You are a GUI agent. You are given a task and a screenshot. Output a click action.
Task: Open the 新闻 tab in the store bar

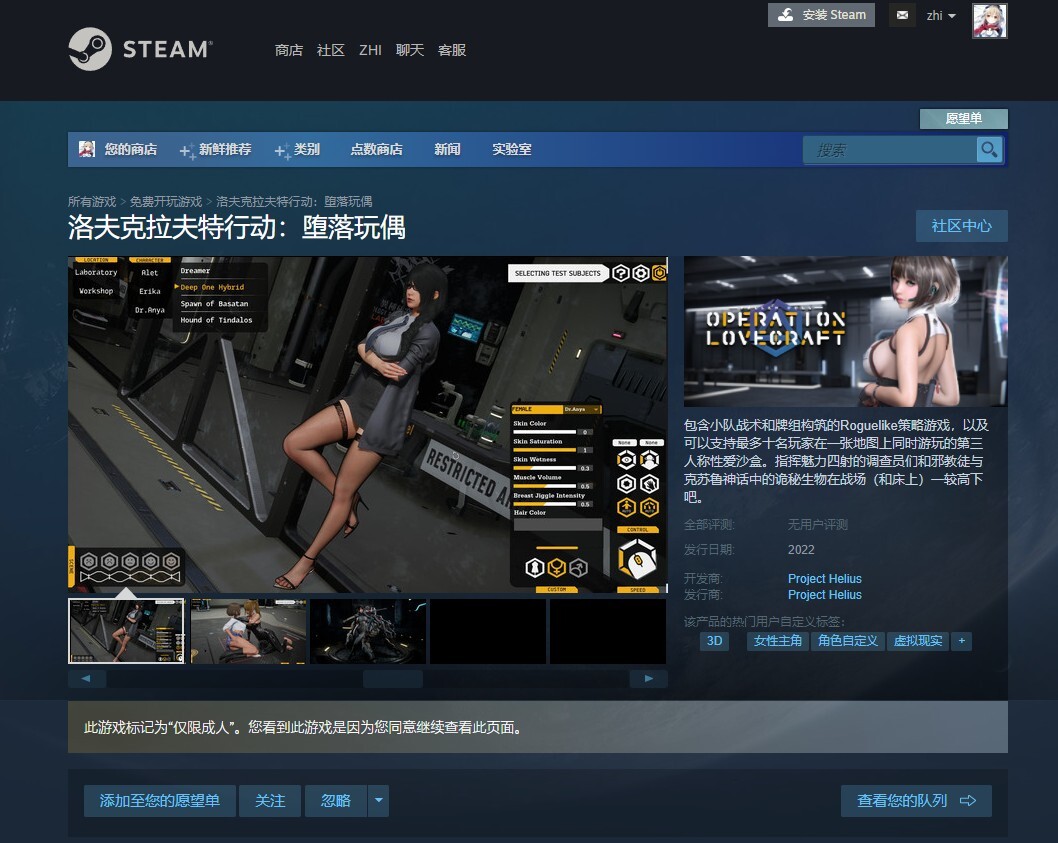447,149
